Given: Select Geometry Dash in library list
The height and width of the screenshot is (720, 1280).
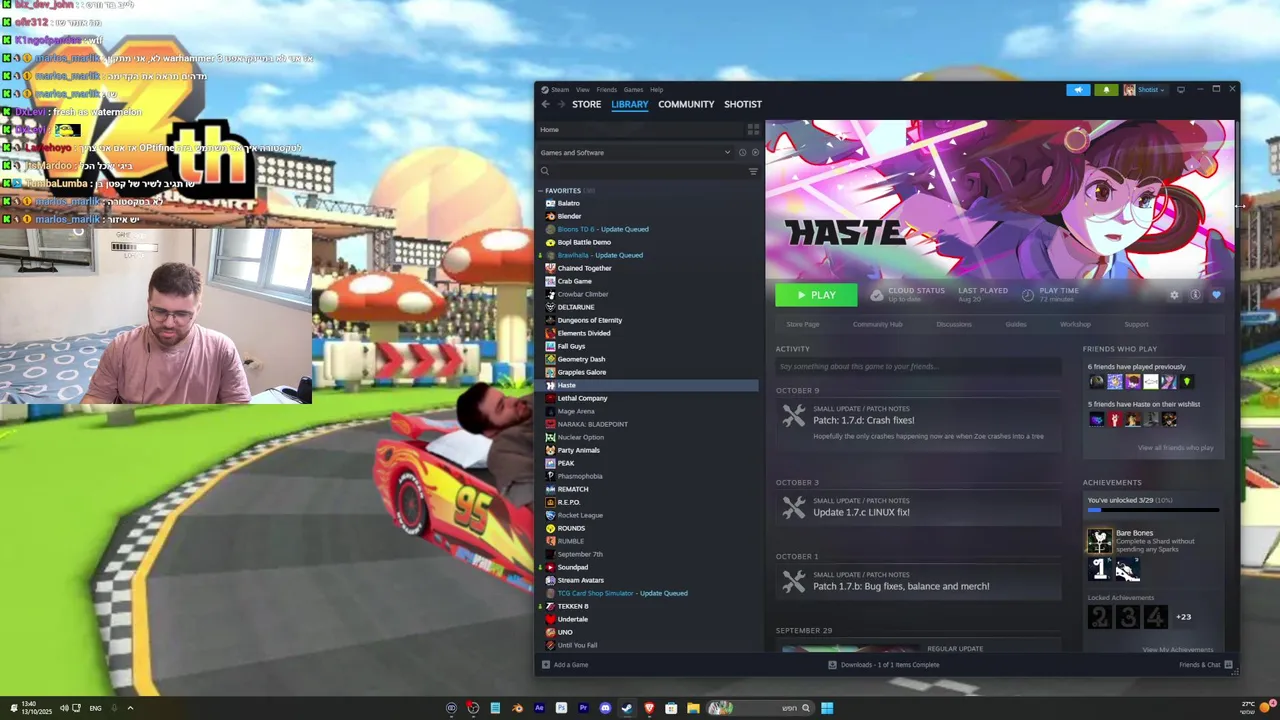Looking at the screenshot, I should [x=581, y=359].
